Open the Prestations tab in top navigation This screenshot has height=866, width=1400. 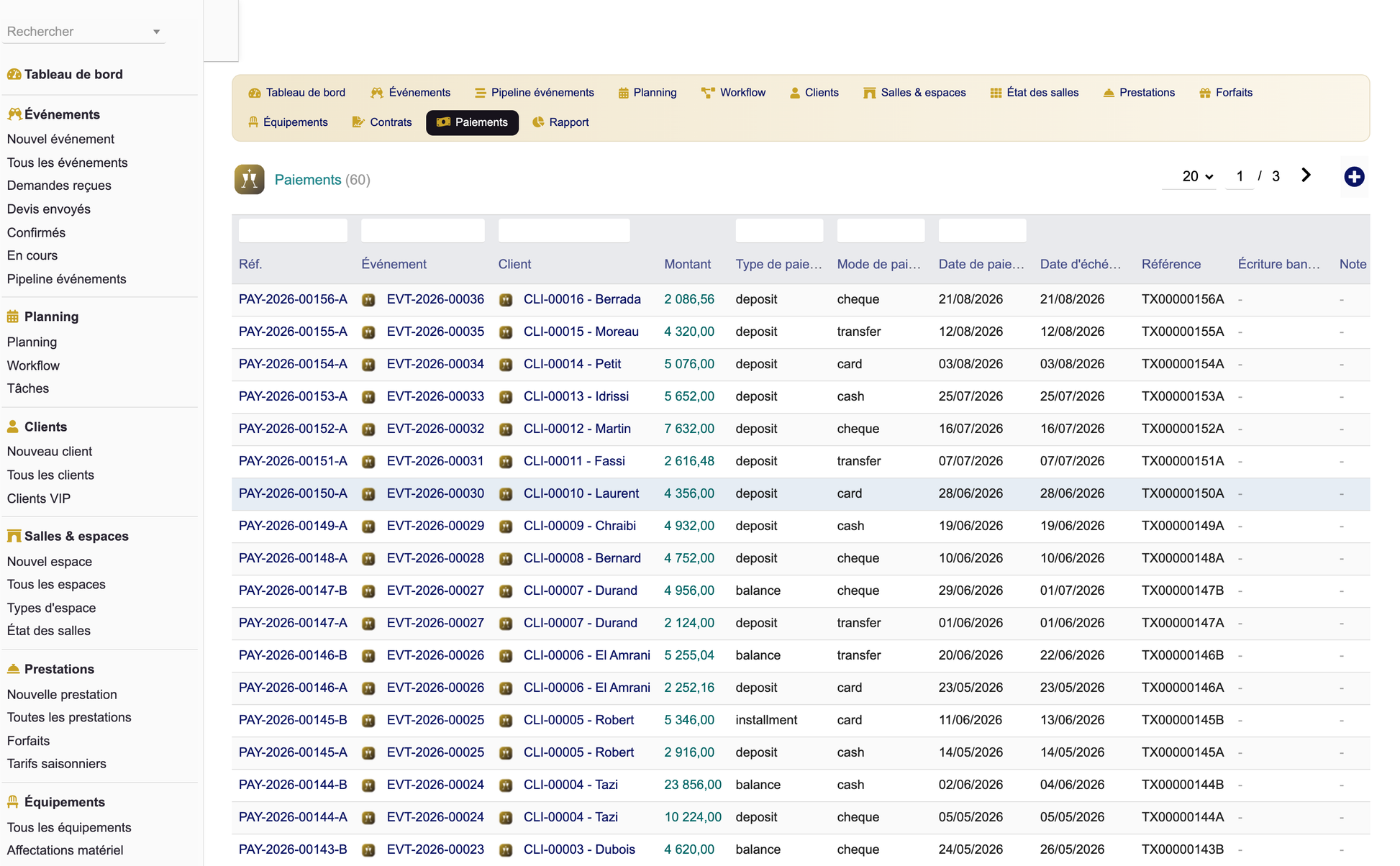click(x=1139, y=93)
